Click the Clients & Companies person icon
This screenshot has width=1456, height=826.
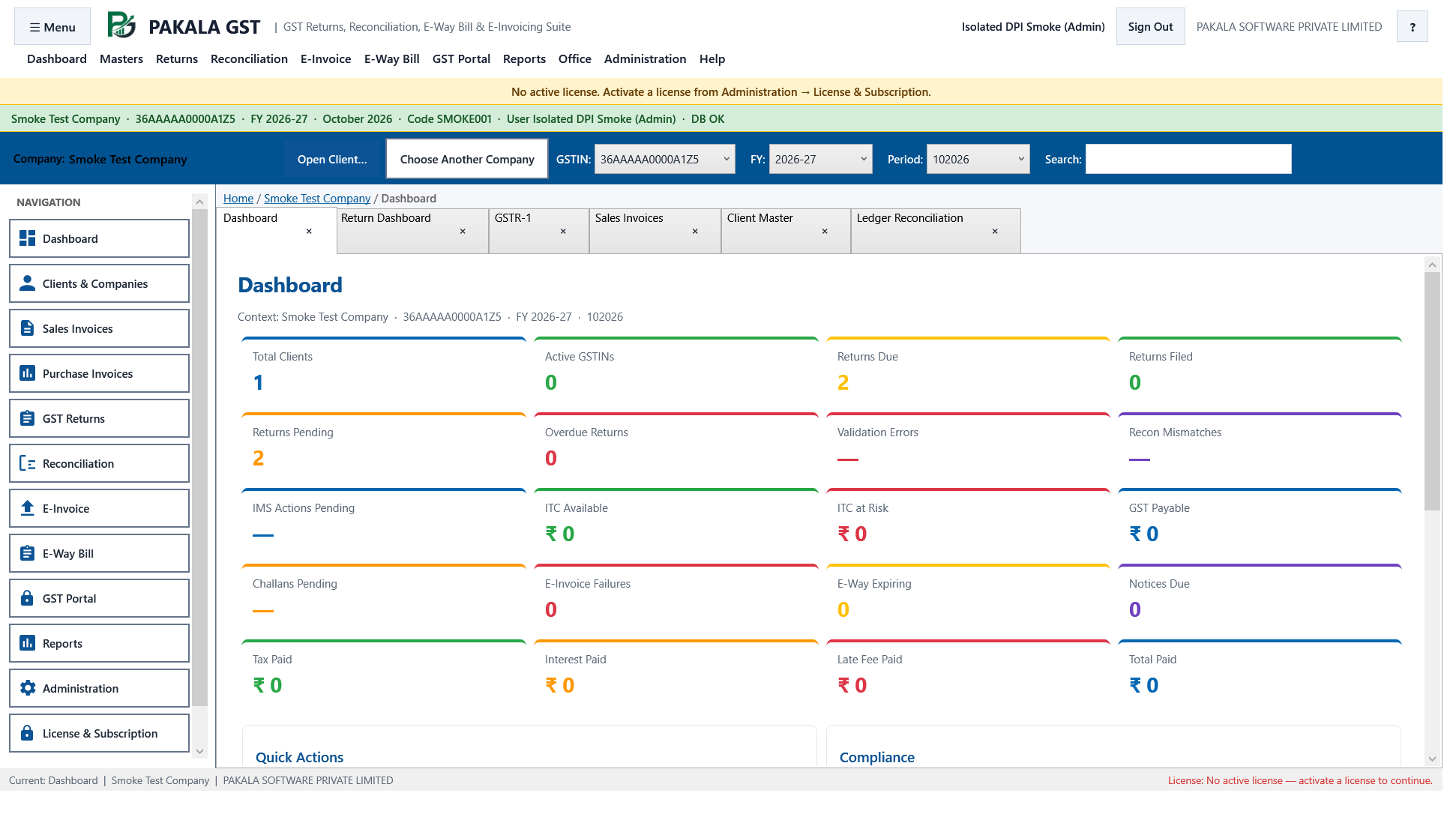27,283
